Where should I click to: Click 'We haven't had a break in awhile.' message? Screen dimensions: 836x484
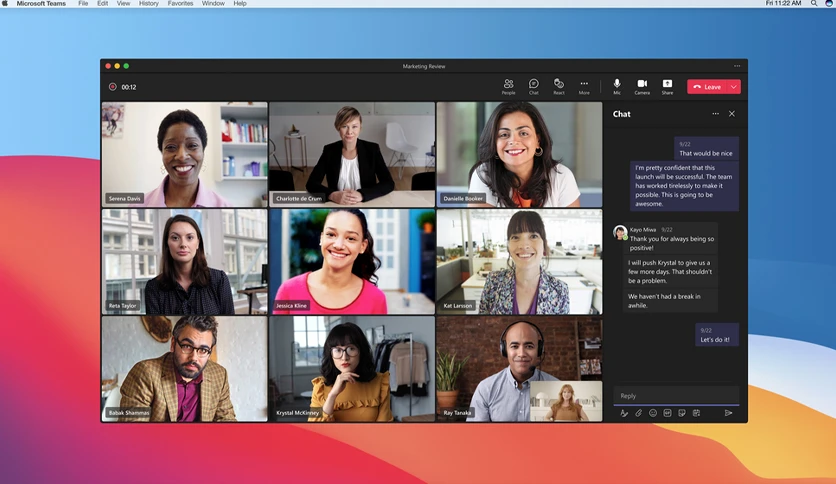(x=670, y=301)
